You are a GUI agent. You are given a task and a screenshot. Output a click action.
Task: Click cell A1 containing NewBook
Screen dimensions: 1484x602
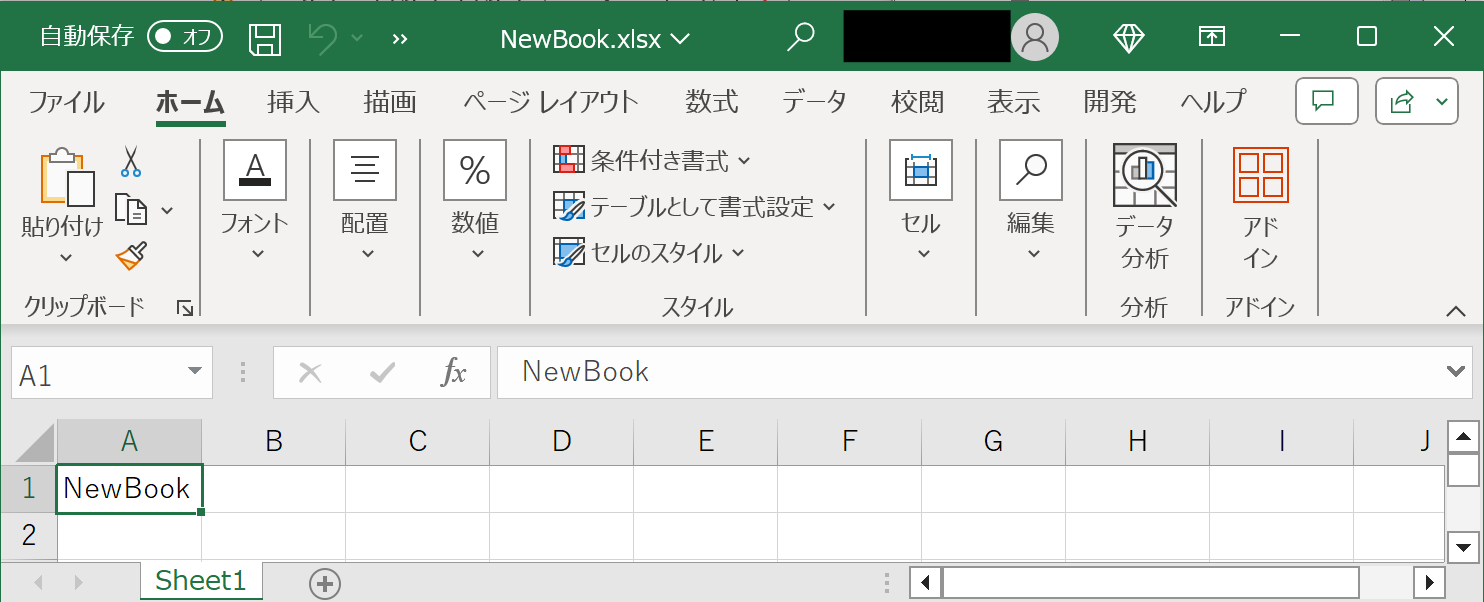pos(129,489)
